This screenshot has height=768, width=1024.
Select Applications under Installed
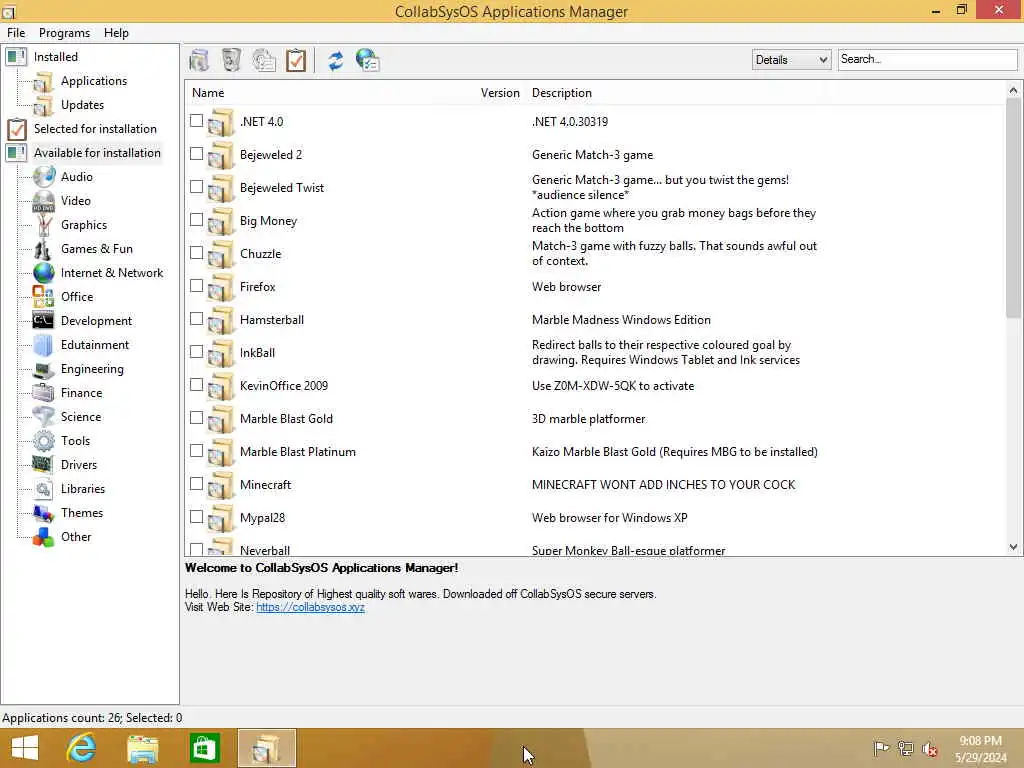94,81
